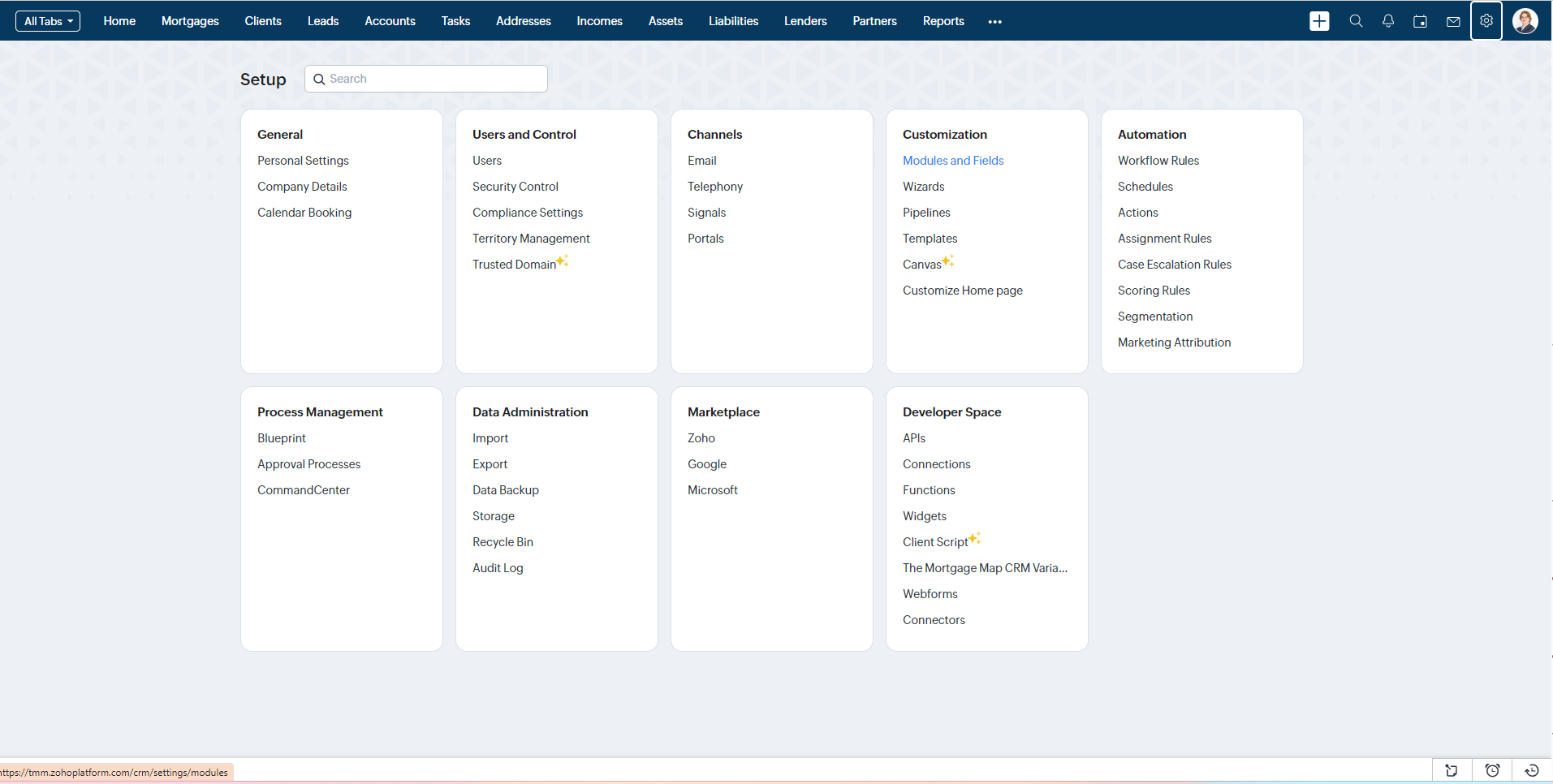Expand the more tabs ellipsis menu

coord(994,22)
